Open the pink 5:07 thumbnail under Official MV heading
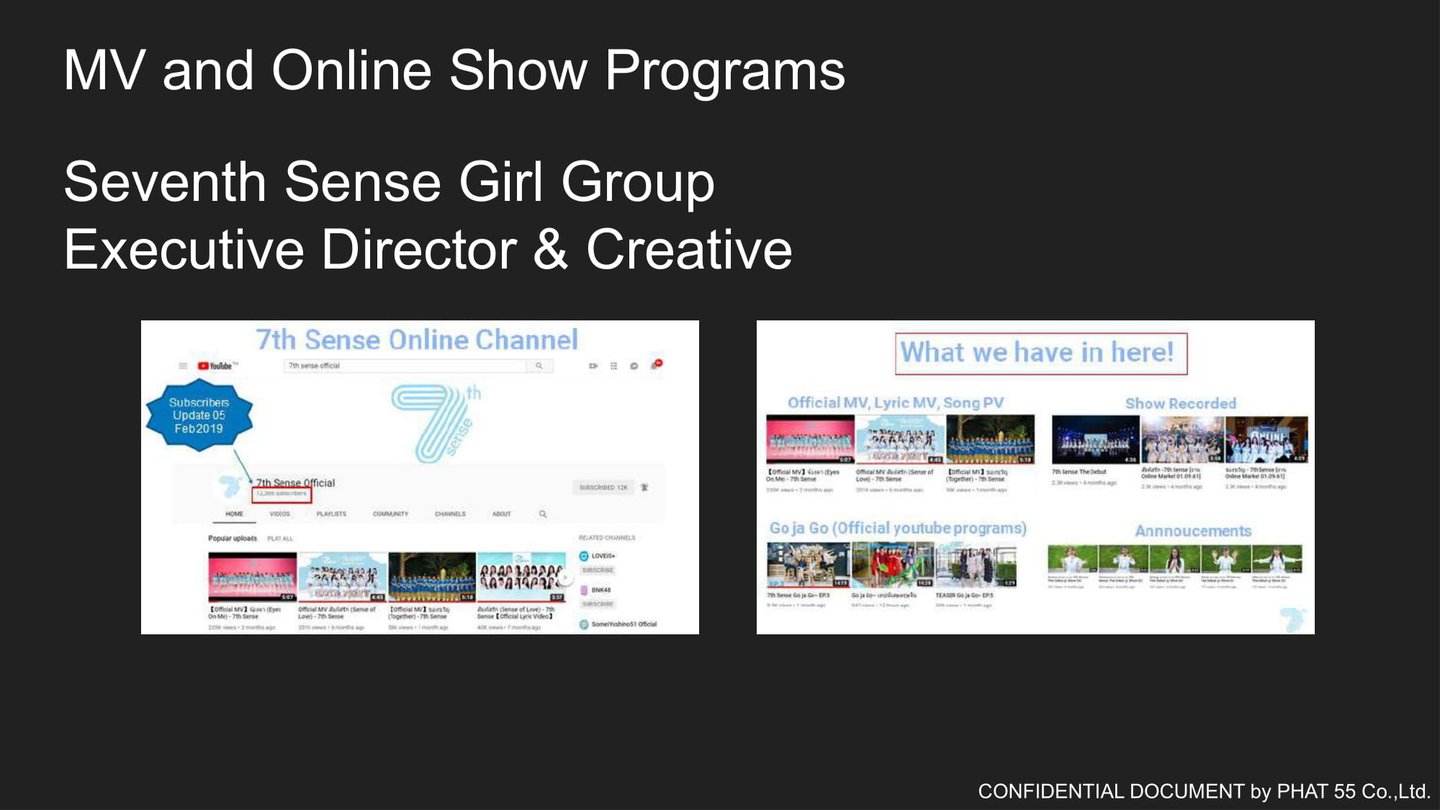The width and height of the screenshot is (1440, 810). pos(810,440)
